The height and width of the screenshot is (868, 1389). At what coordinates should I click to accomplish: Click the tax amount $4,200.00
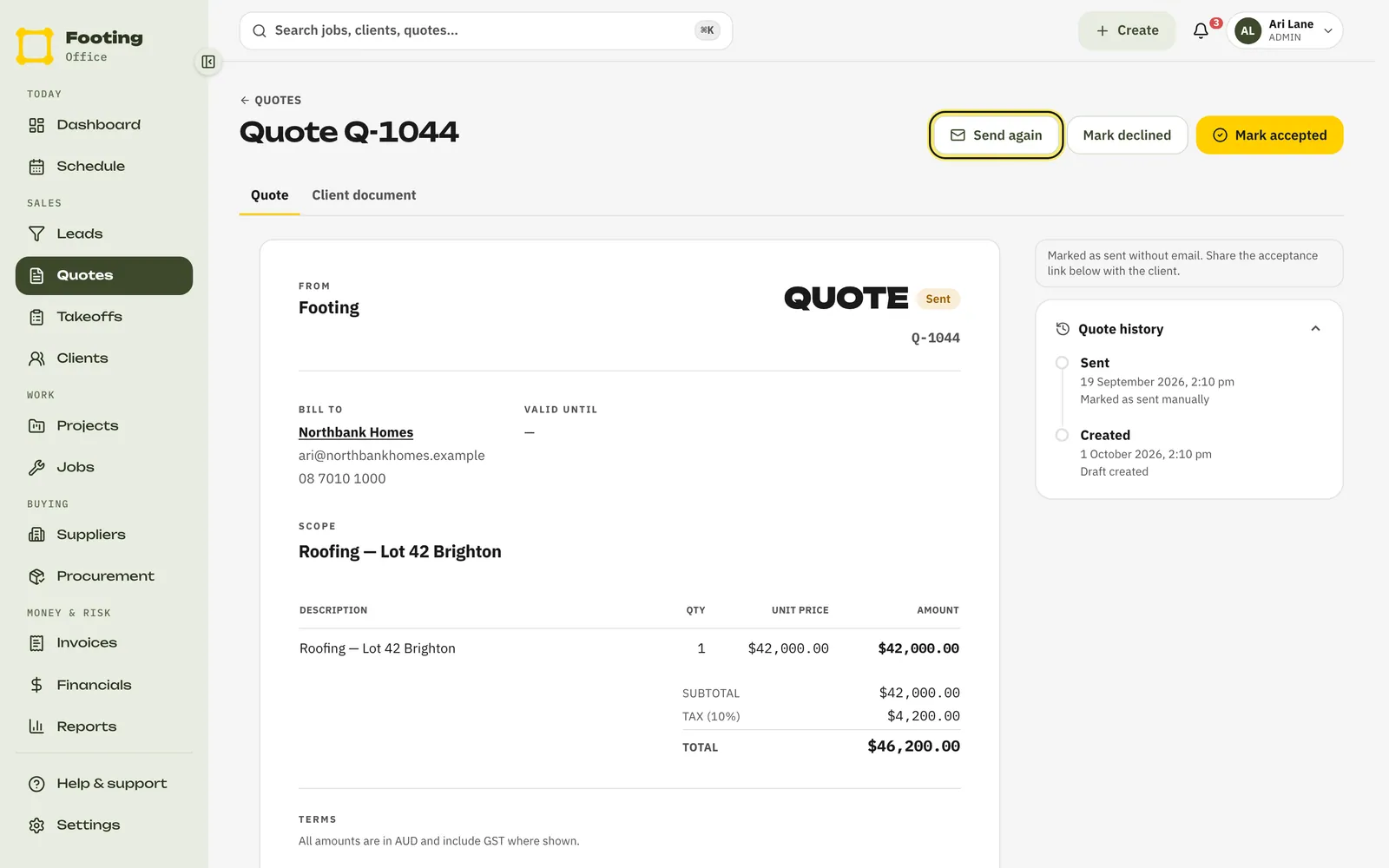tap(923, 716)
